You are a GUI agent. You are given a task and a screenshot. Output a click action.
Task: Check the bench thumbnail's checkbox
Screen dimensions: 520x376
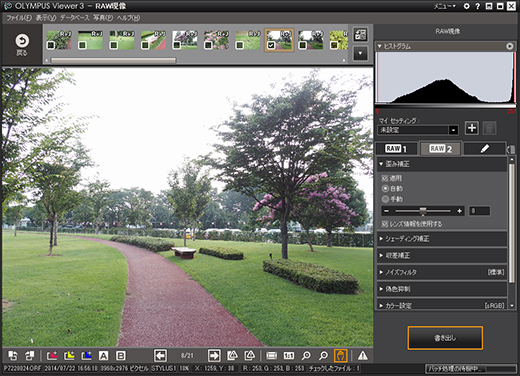[x=145, y=45]
